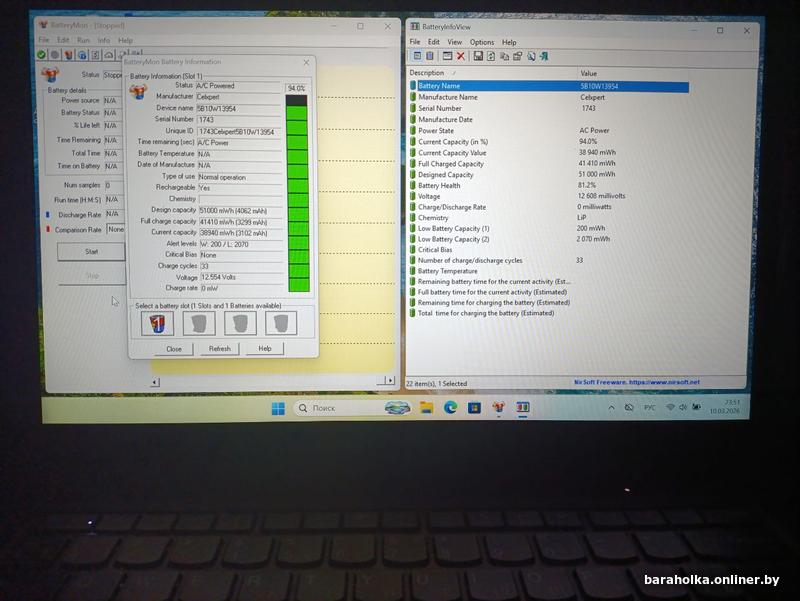The height and width of the screenshot is (601, 800).
Task: Open BatteryMon Run menu
Action: pyautogui.click(x=83, y=40)
